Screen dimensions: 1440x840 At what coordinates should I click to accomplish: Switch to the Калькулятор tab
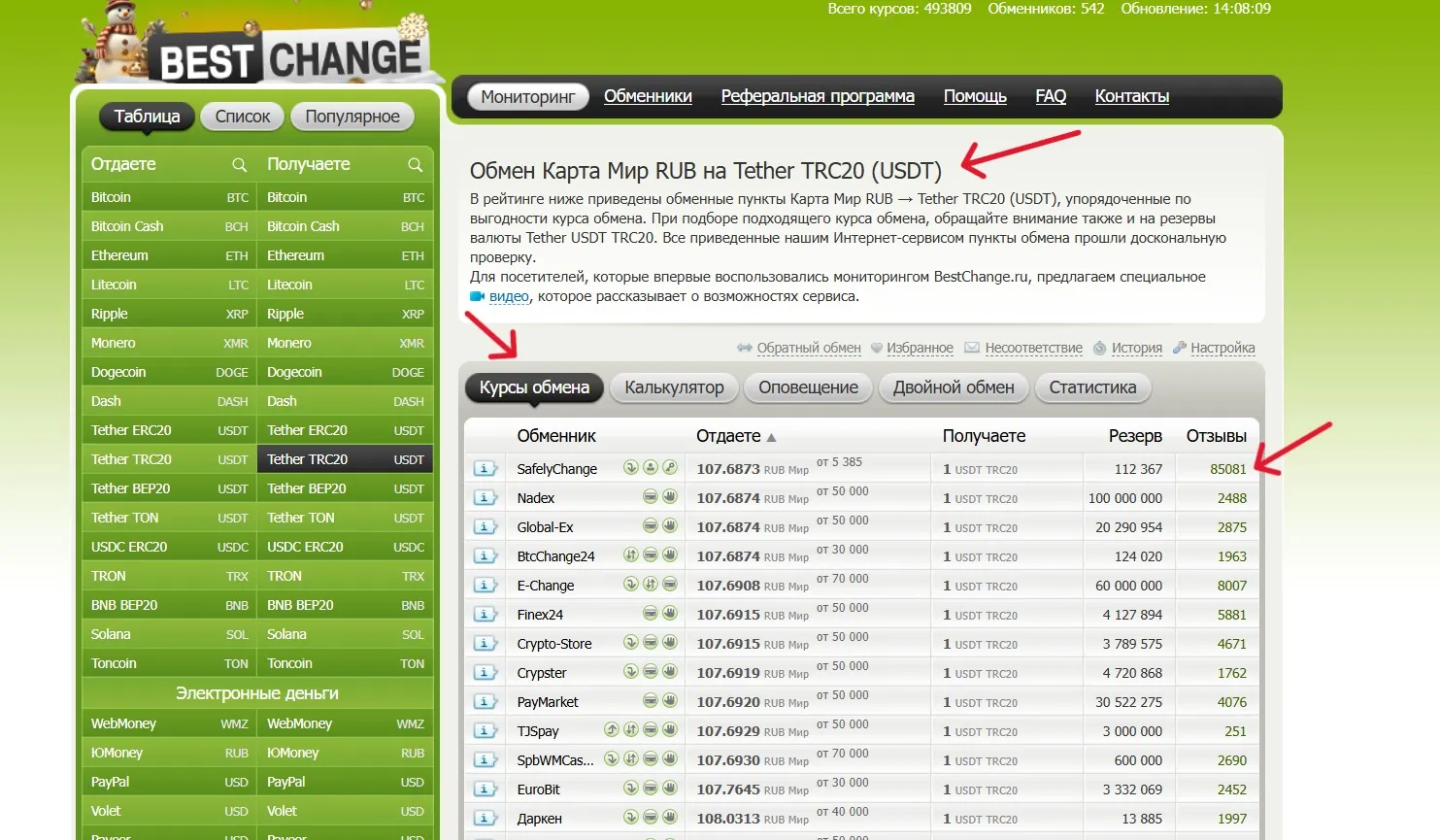[x=674, y=387]
